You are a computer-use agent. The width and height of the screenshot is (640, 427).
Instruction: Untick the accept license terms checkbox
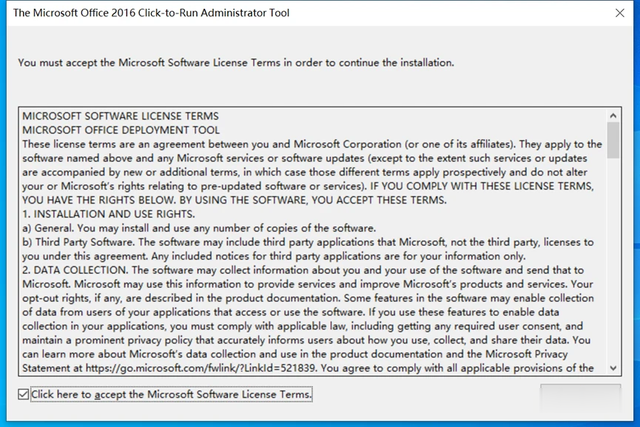coord(23,394)
